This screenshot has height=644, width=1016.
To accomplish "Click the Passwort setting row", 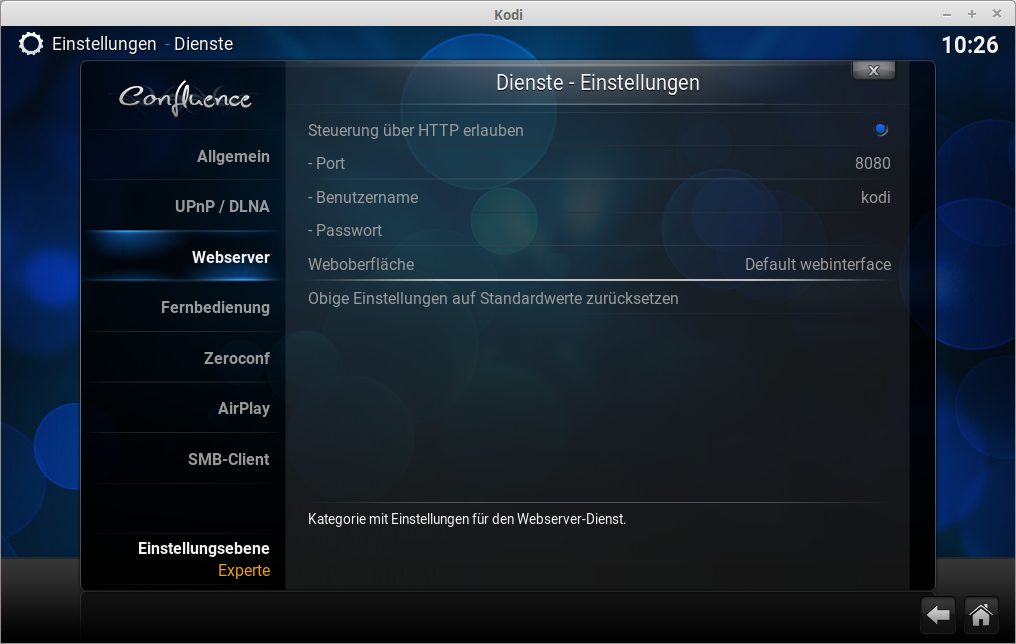I will point(598,230).
